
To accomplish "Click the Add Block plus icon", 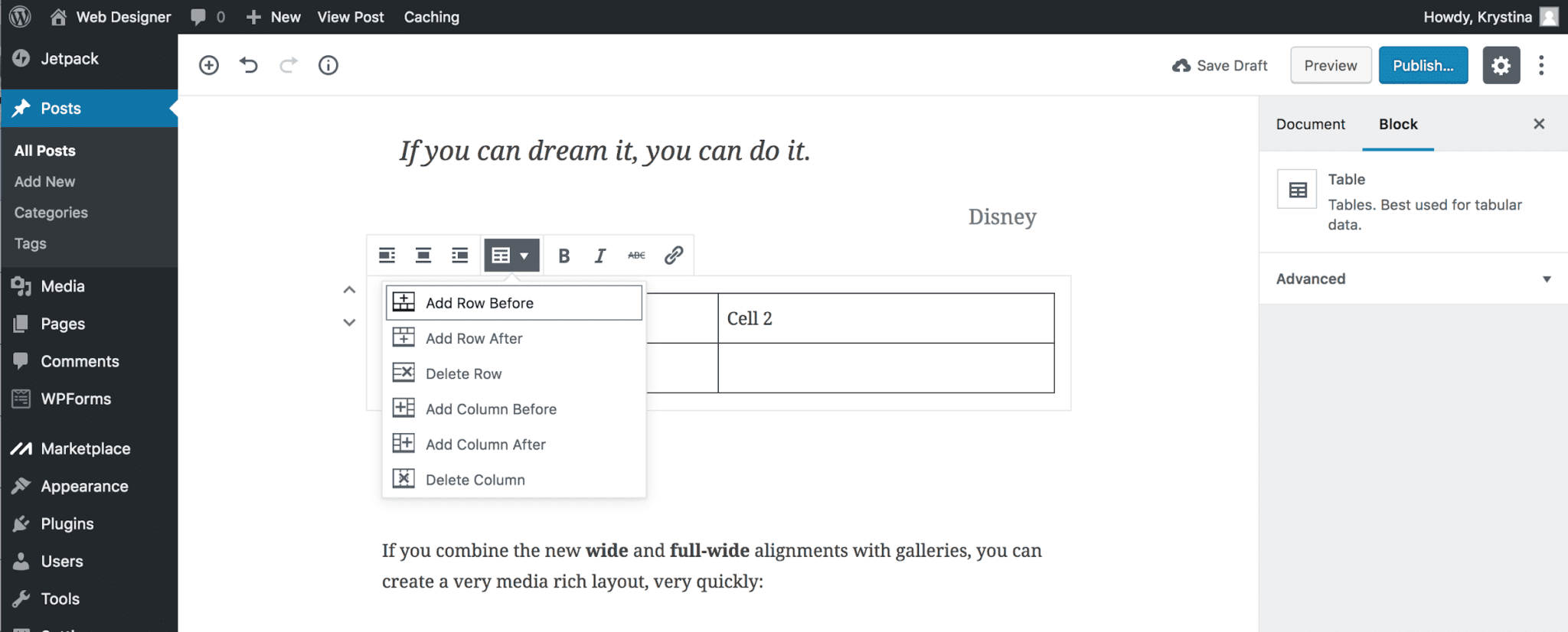I will tap(209, 65).
